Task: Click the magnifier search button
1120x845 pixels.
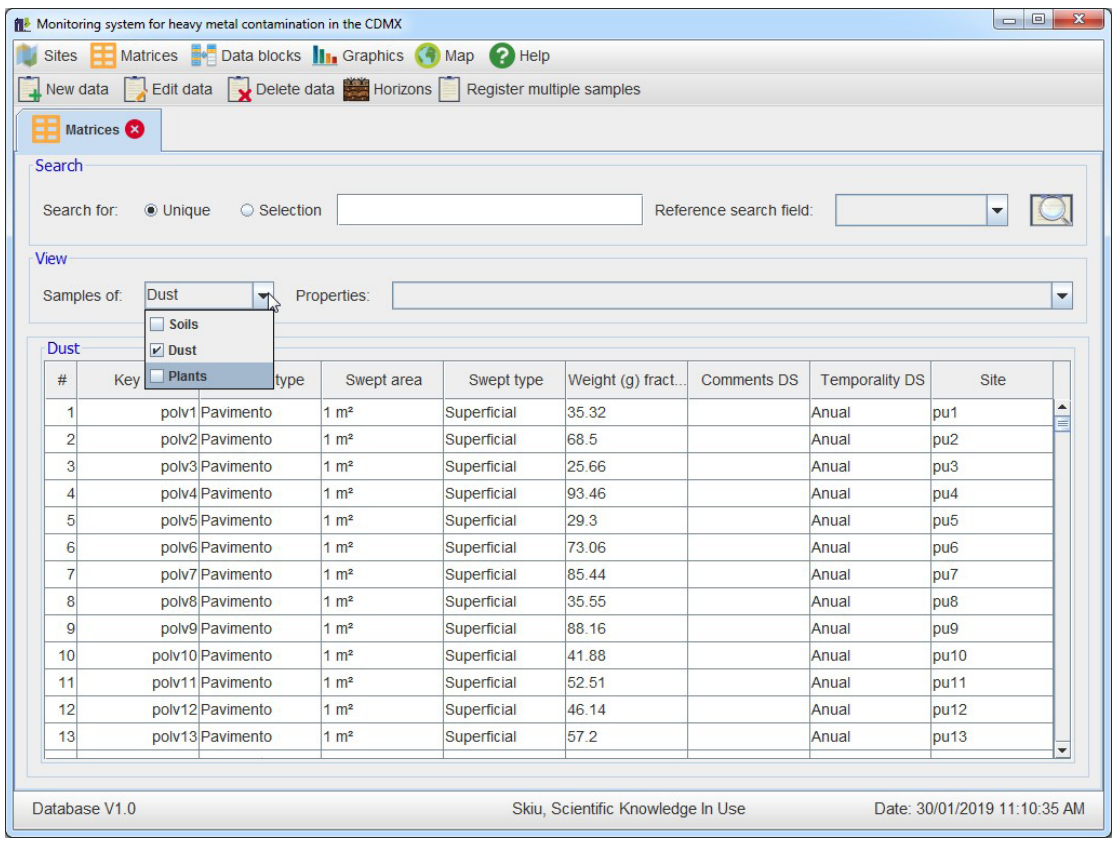Action: coord(1051,210)
